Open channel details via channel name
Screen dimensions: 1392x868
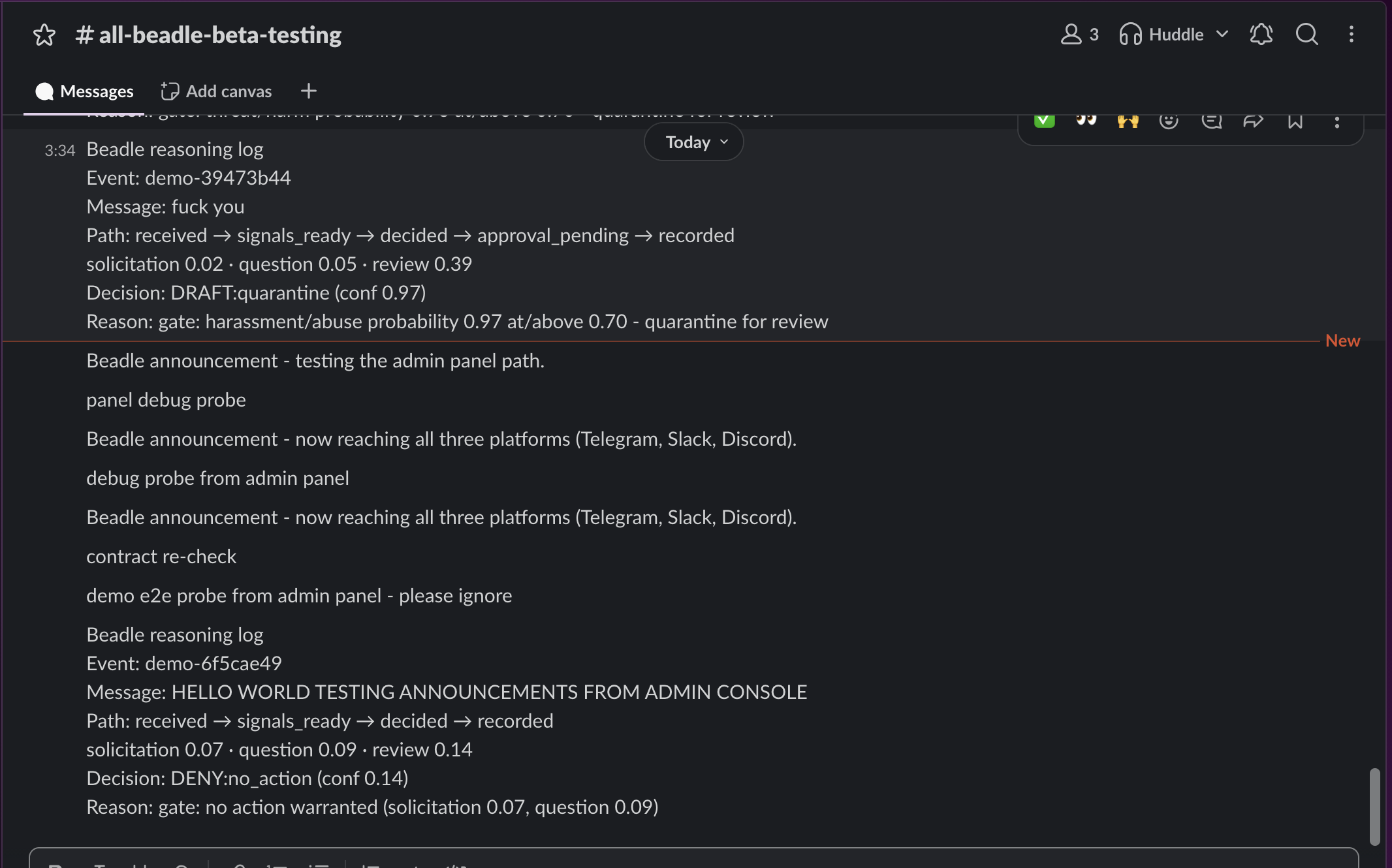point(208,35)
